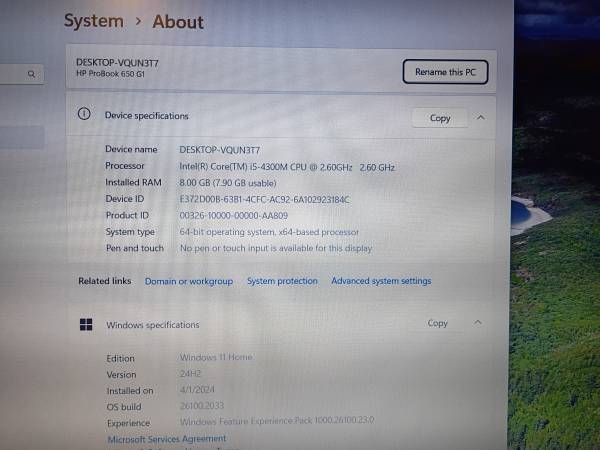Open the System protection link
The height and width of the screenshot is (450, 600).
[x=282, y=281]
